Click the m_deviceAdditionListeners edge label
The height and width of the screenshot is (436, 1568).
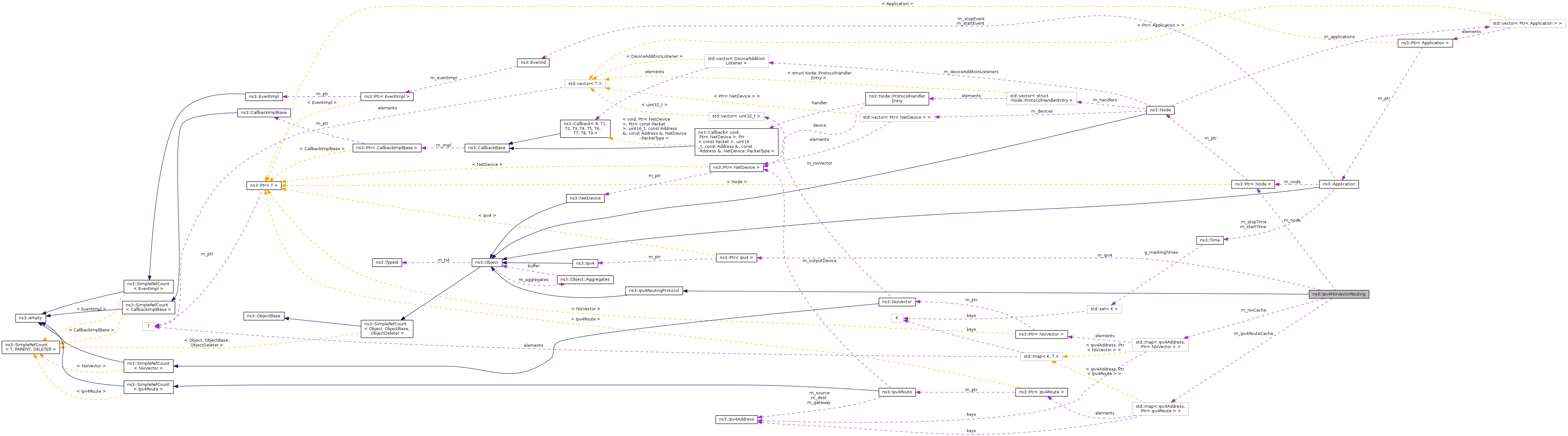(x=971, y=71)
